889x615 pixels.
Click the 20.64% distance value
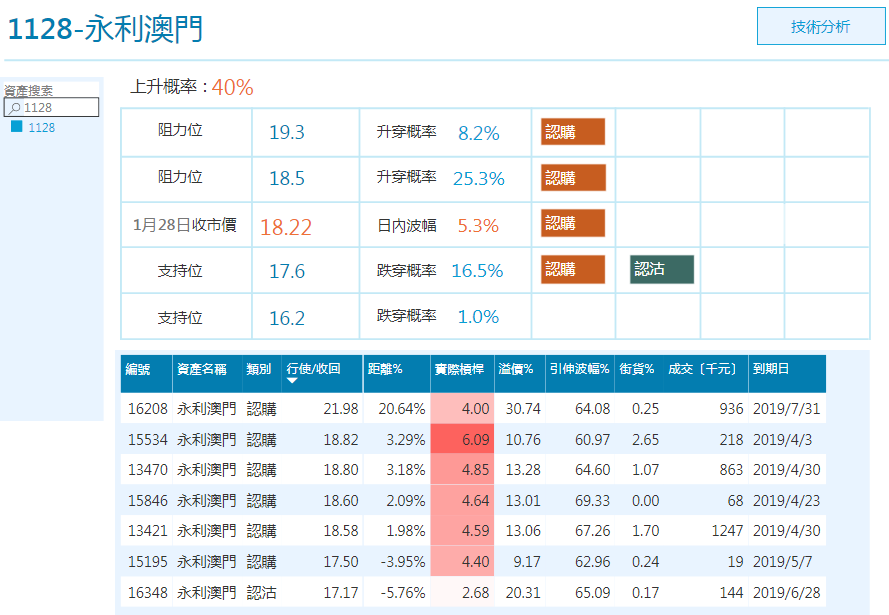click(402, 409)
